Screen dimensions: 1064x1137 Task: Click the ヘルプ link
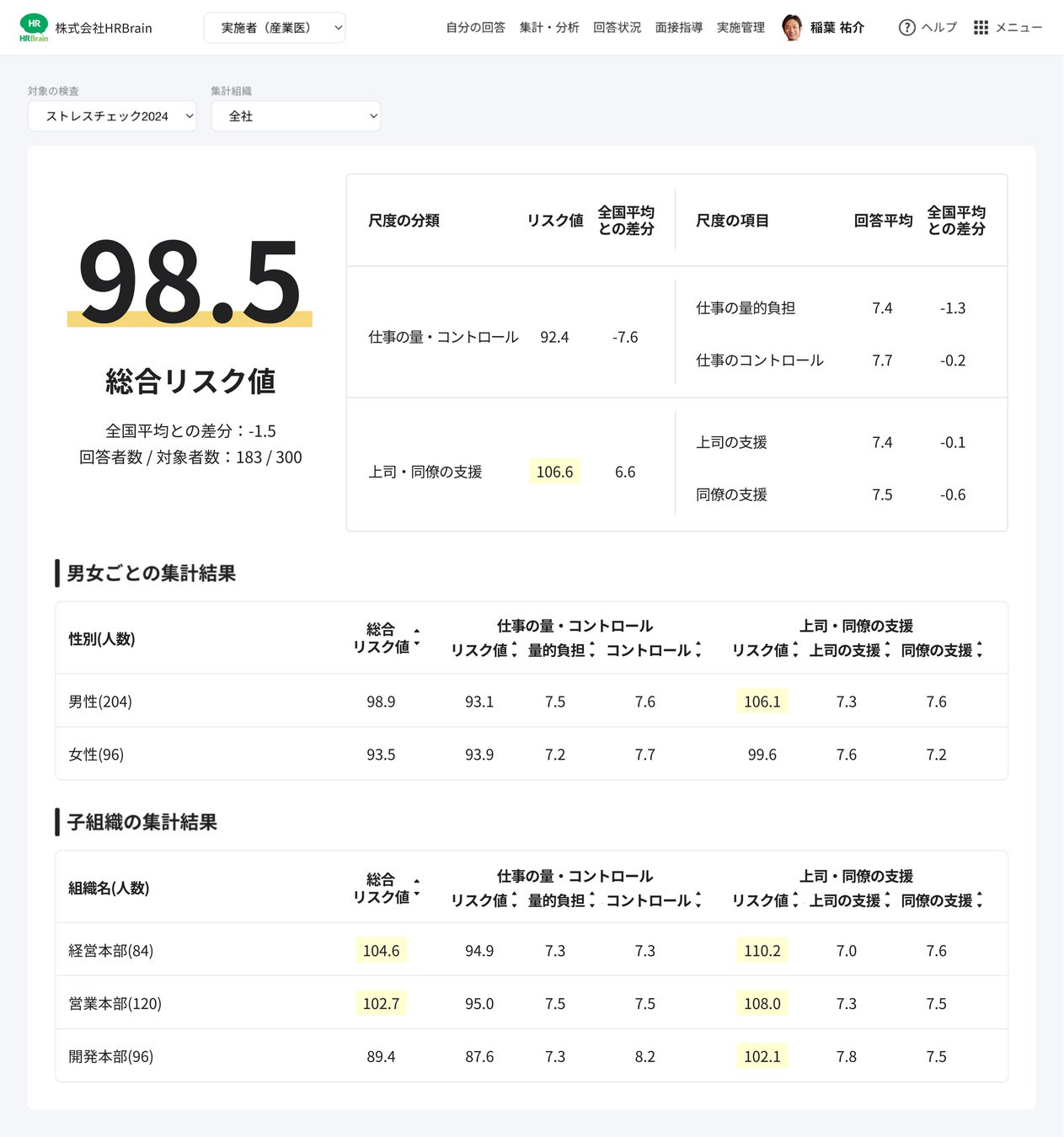pyautogui.click(x=938, y=28)
